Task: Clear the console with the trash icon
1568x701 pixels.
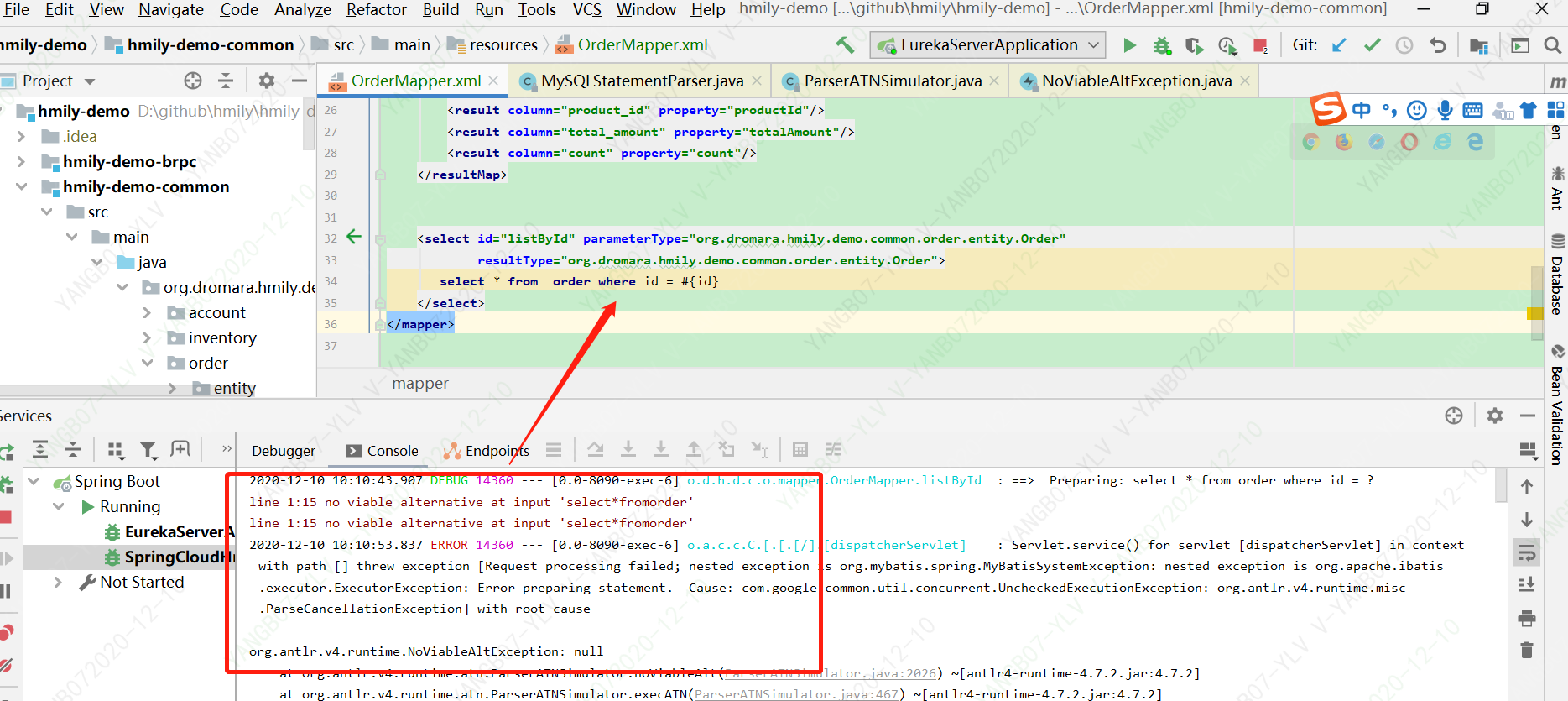Action: pos(1527,650)
